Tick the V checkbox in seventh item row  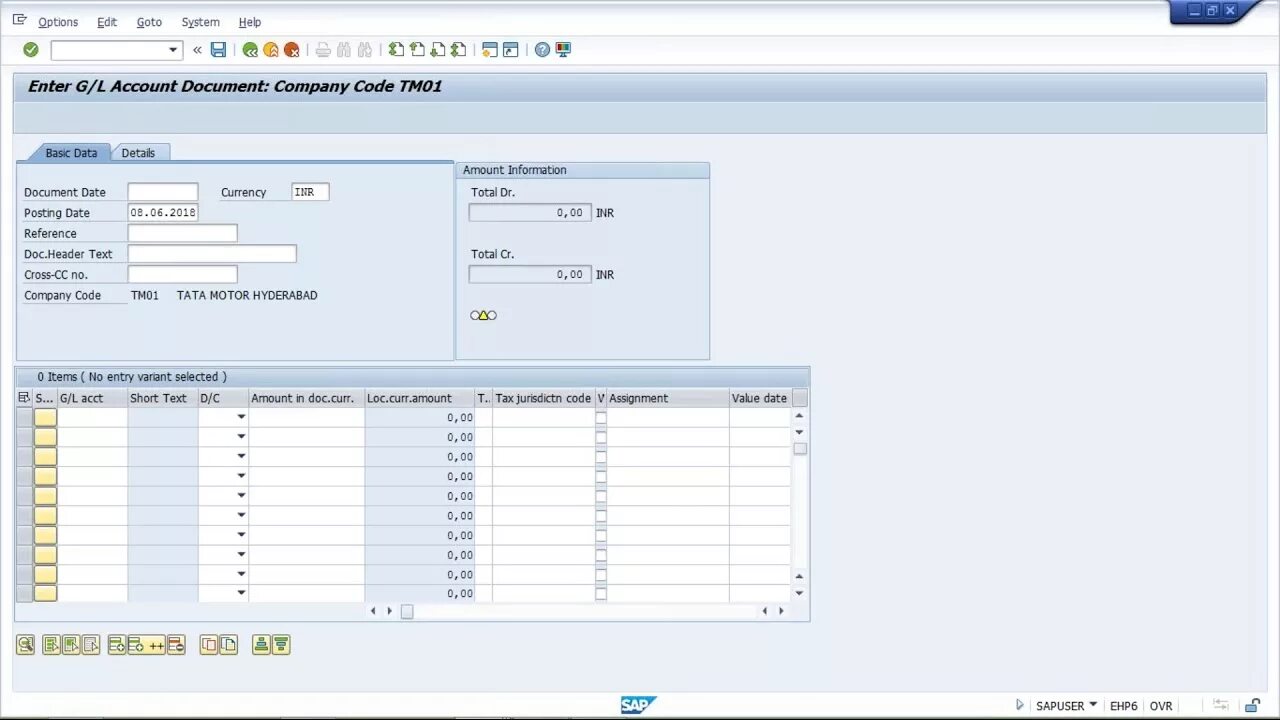[x=601, y=535]
